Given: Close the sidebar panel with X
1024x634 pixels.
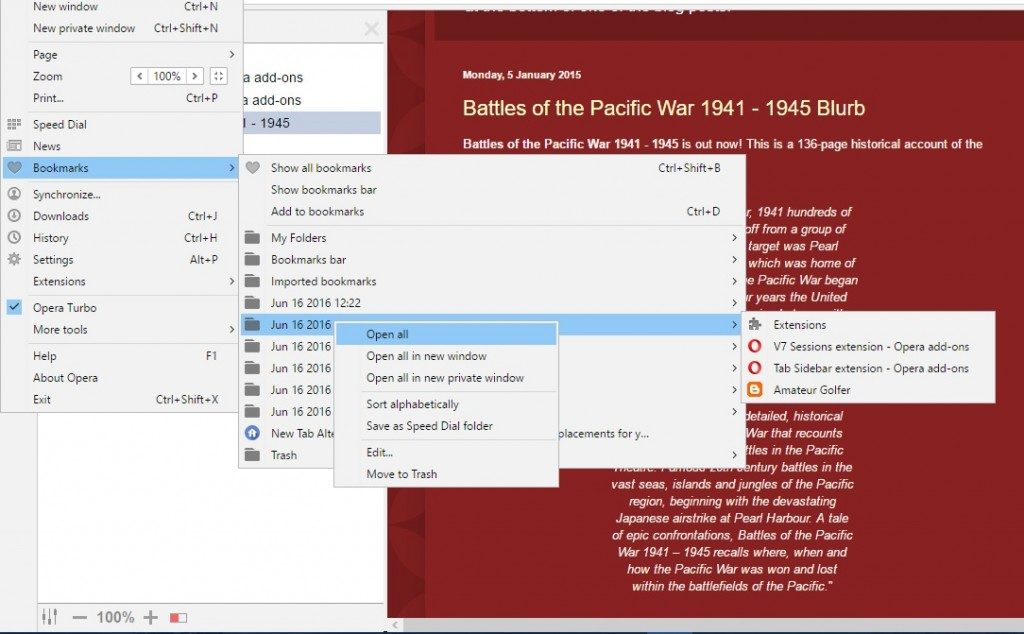Looking at the screenshot, I should click(x=371, y=29).
